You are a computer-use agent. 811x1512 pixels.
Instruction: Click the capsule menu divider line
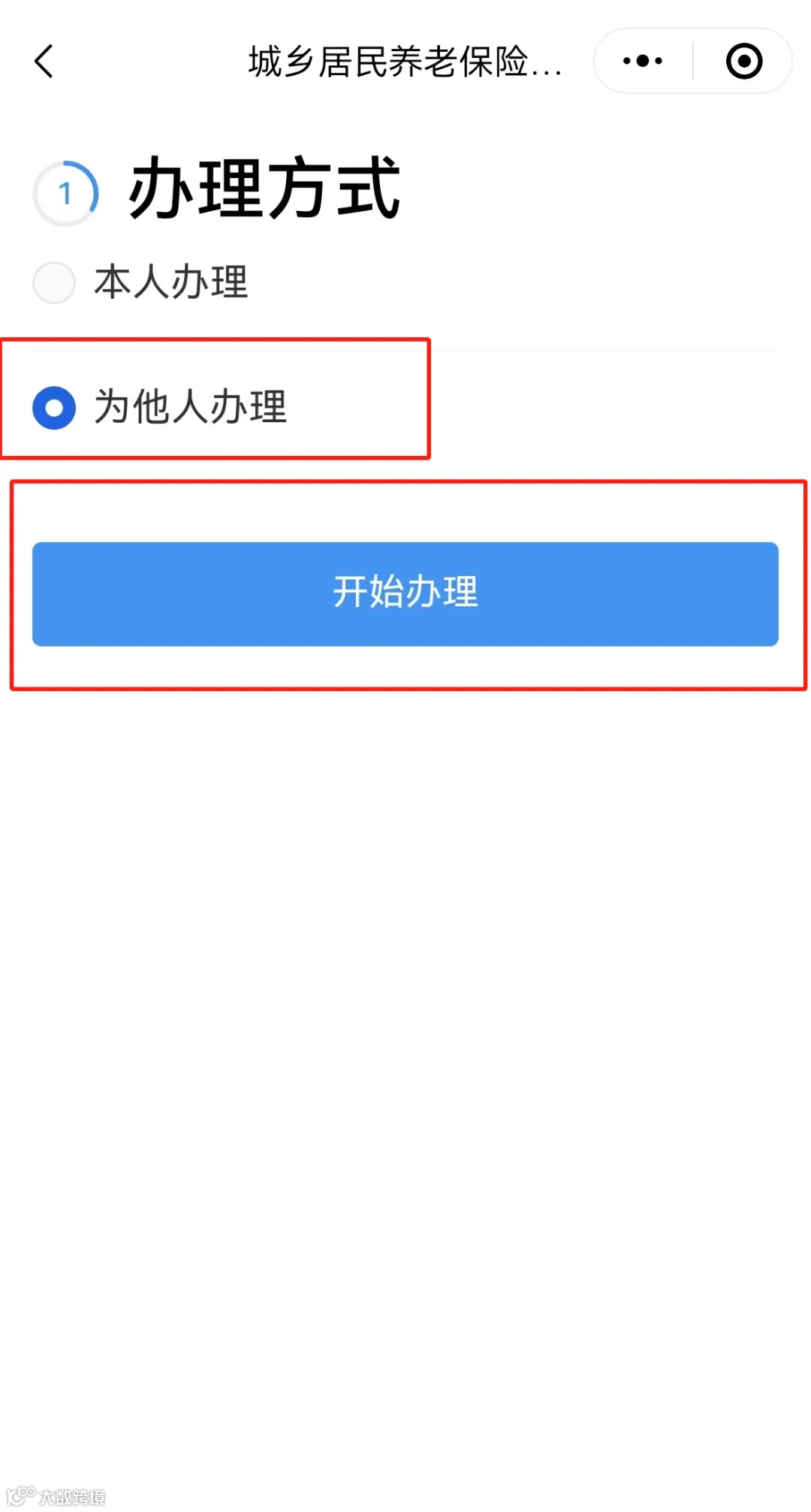692,61
